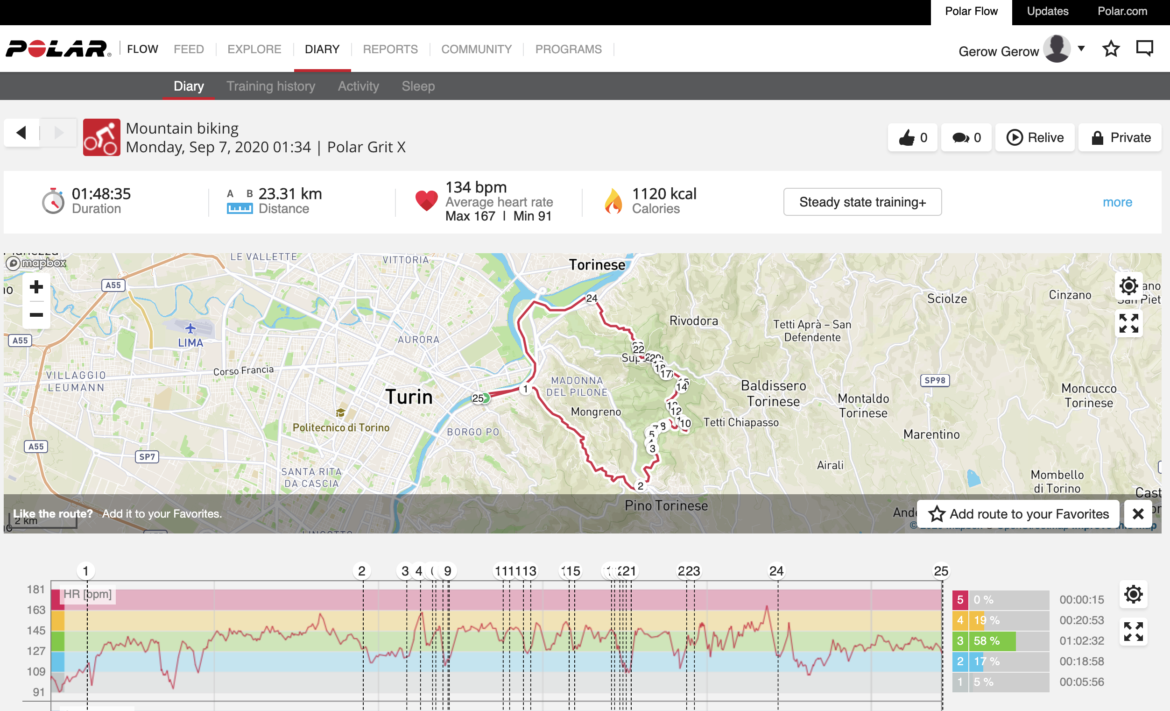Click the Relive button
Image resolution: width=1170 pixels, height=711 pixels.
(1035, 138)
